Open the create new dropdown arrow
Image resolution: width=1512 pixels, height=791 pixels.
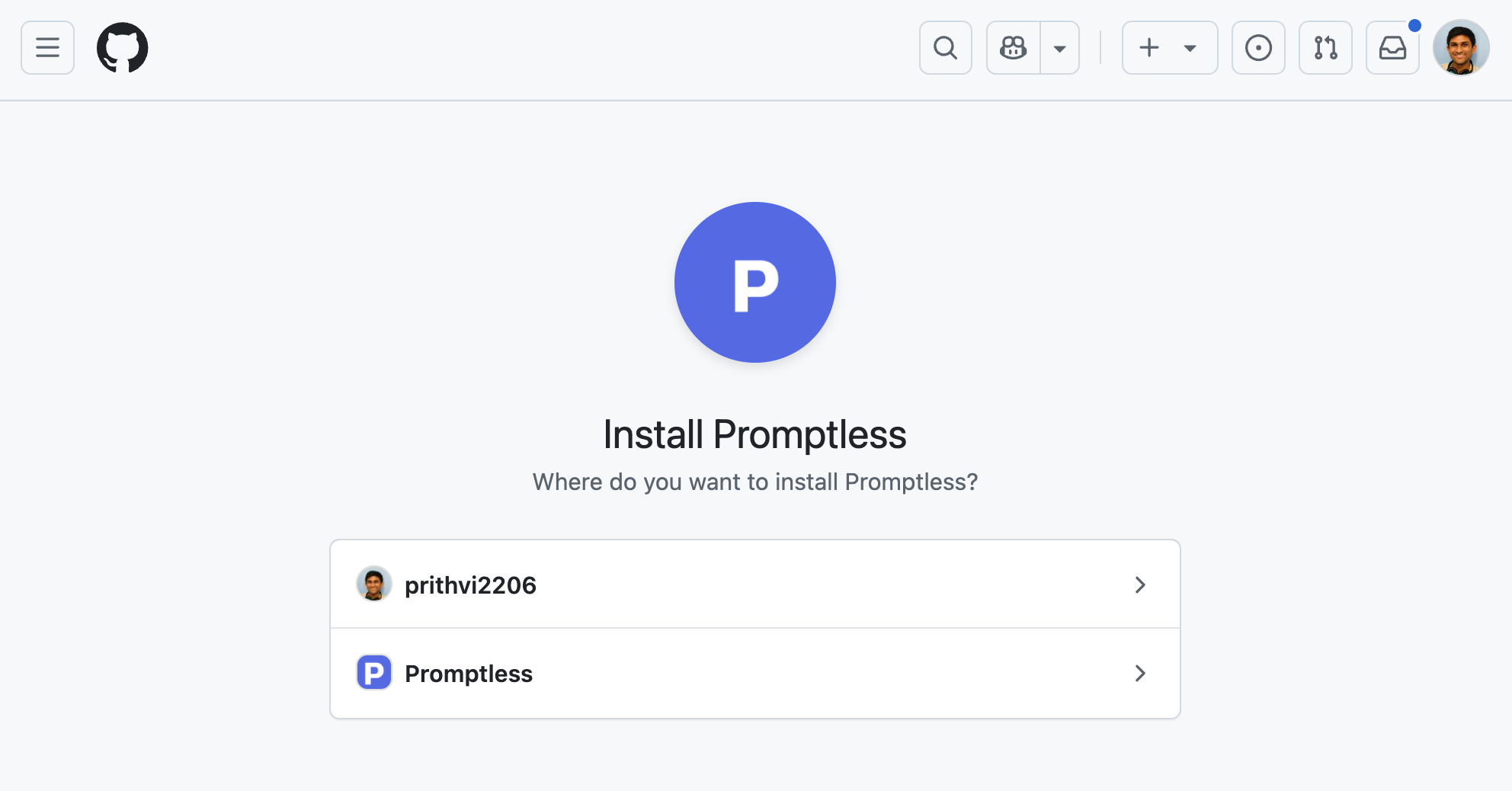tap(1190, 47)
